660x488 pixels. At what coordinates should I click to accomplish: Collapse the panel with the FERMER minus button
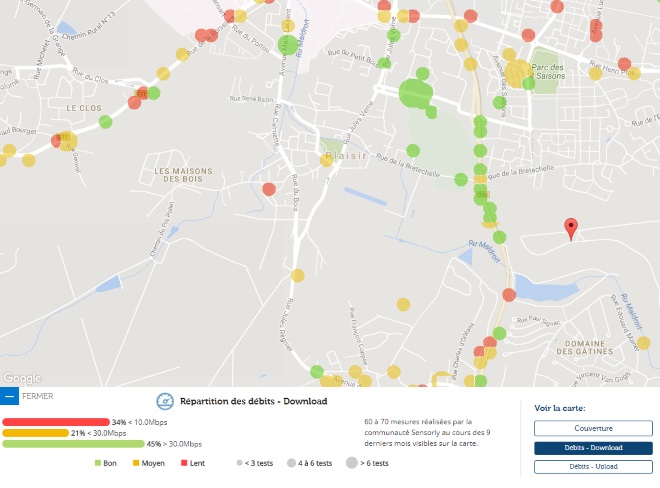coord(9,396)
